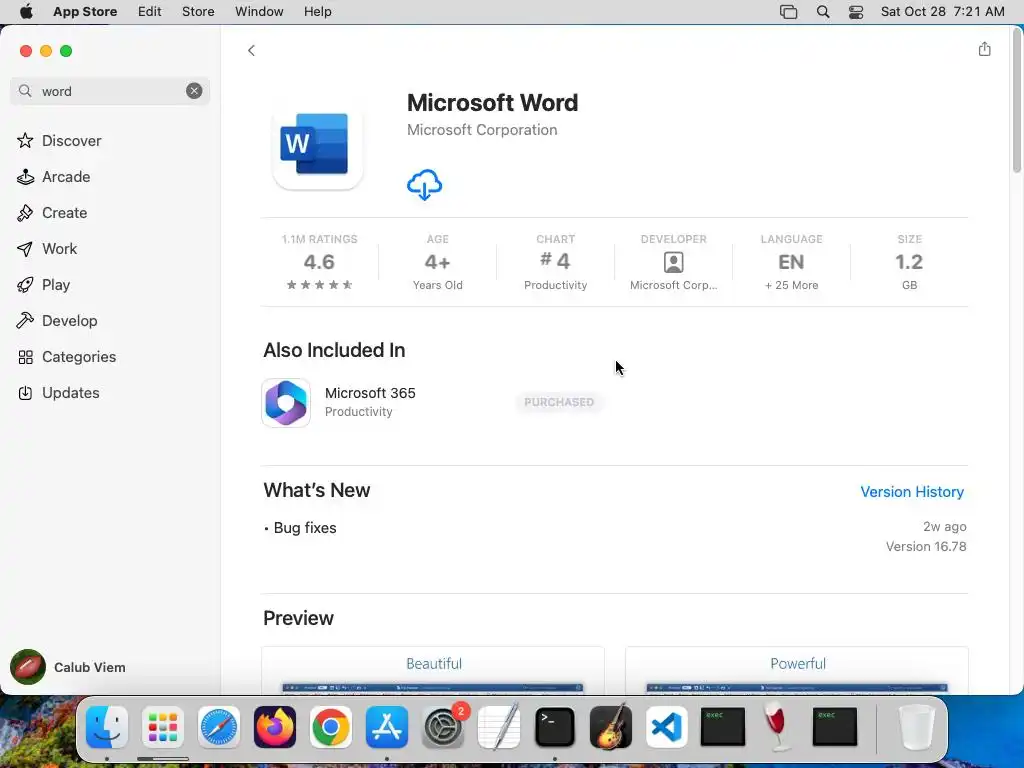The height and width of the screenshot is (768, 1024).
Task: Download Microsoft Word via cloud icon
Action: (x=424, y=185)
